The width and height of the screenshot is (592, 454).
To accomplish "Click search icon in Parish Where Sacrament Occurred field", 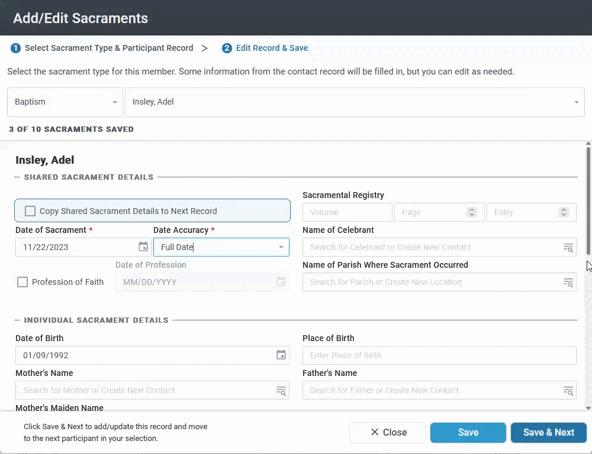I will click(568, 282).
